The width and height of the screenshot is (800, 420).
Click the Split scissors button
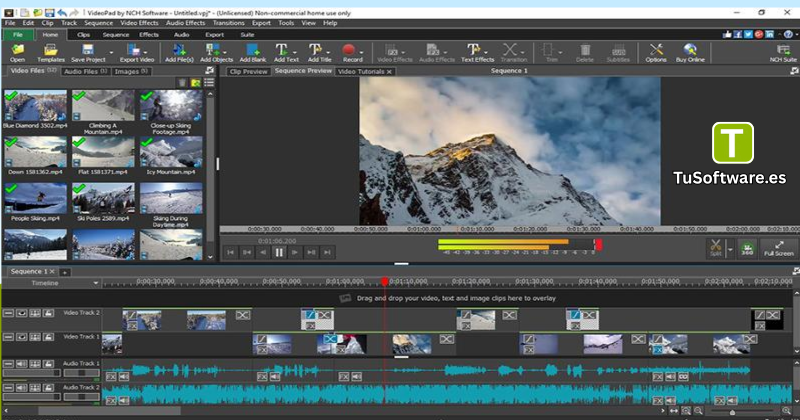pyautogui.click(x=716, y=248)
